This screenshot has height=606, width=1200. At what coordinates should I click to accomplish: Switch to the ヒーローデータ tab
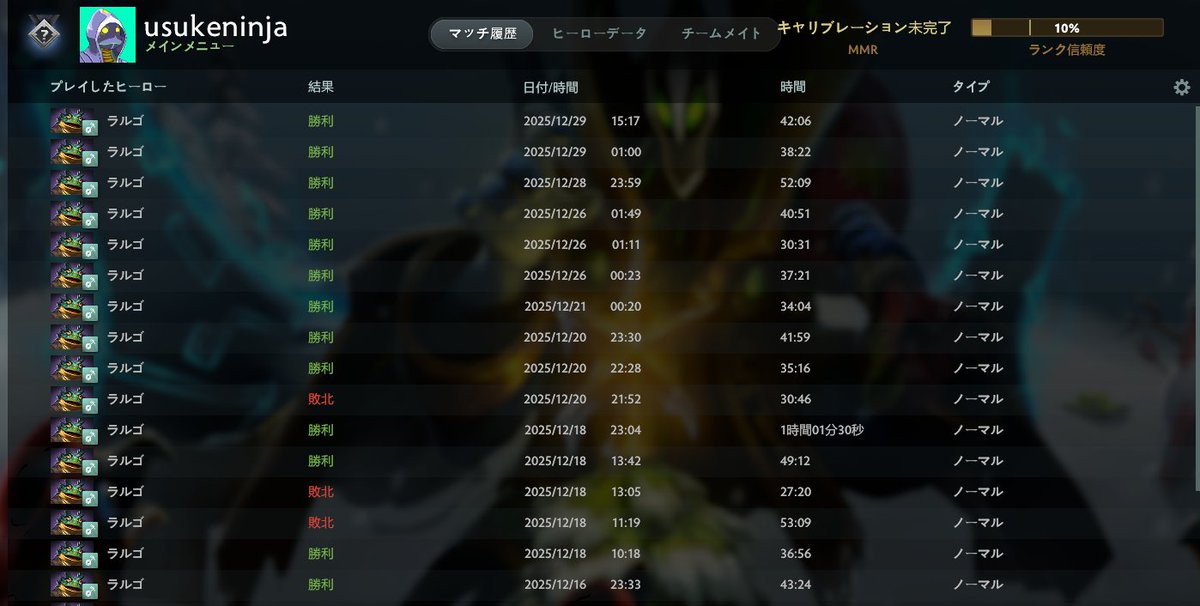point(600,34)
